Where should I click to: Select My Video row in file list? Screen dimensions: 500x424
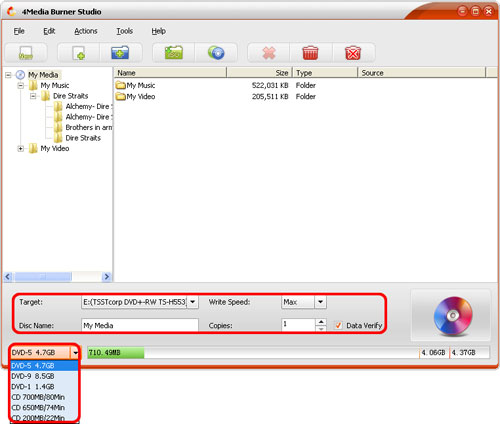305,97
